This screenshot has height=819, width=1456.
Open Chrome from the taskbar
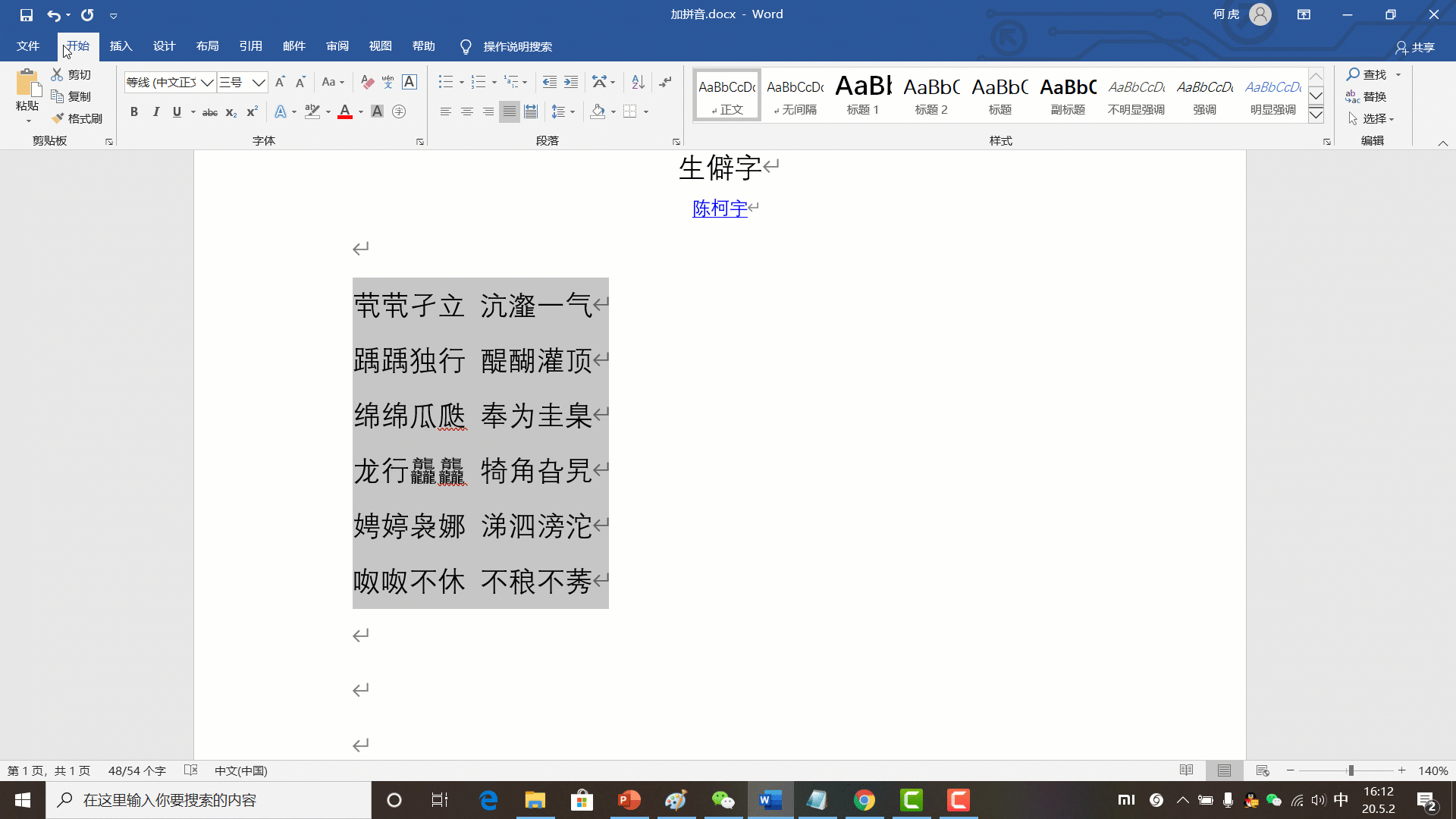(864, 800)
